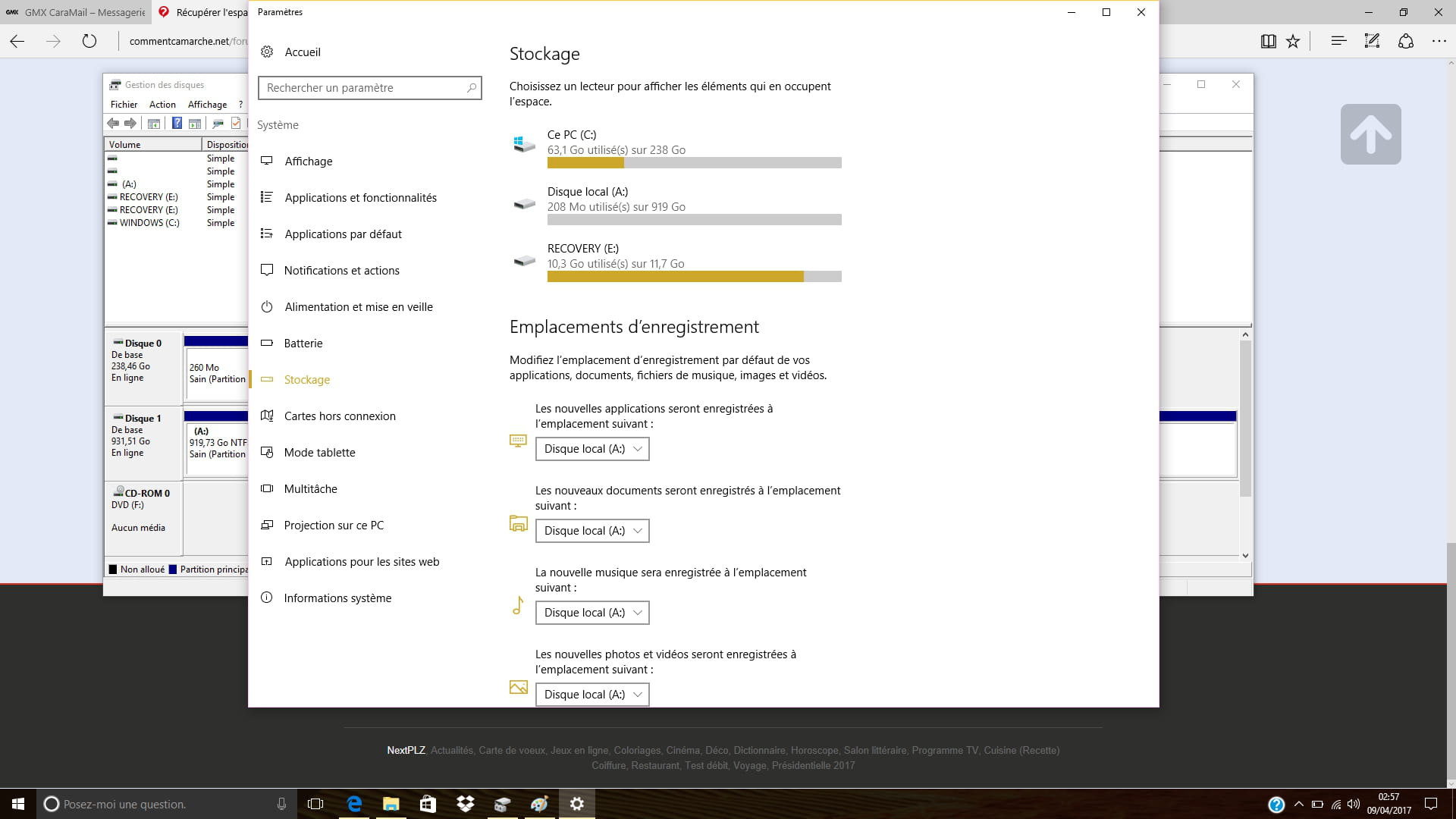Refresh the browser page
The height and width of the screenshot is (819, 1456).
coord(89,42)
